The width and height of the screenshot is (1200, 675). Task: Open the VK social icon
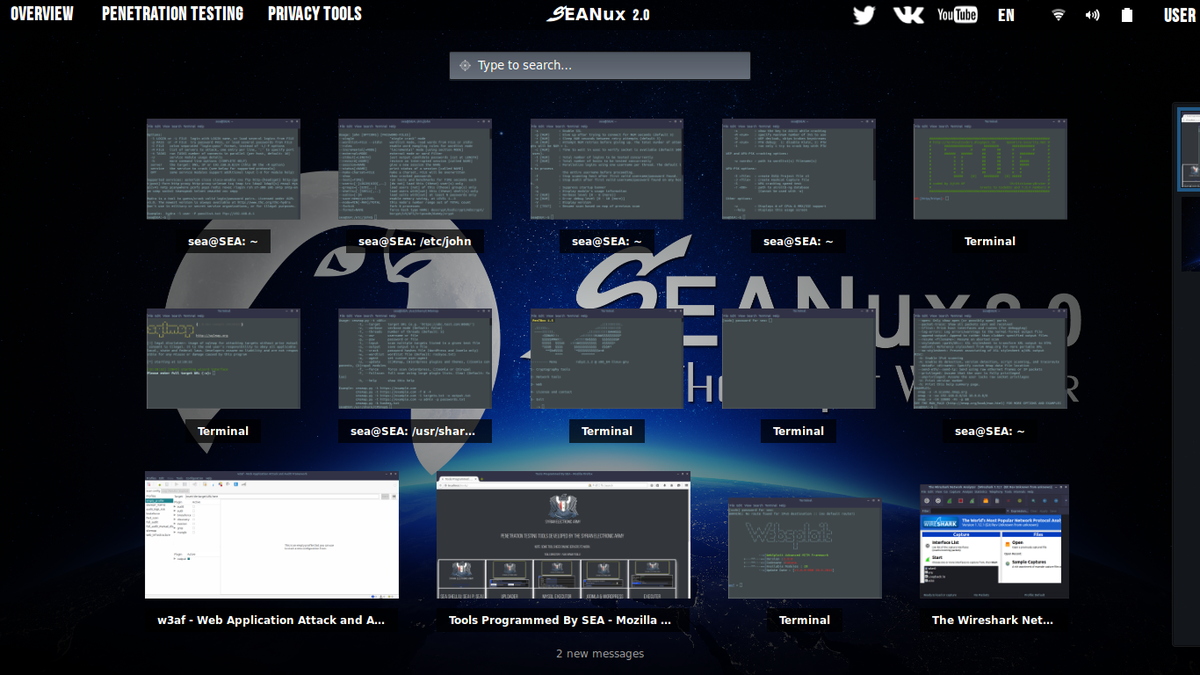coord(908,15)
